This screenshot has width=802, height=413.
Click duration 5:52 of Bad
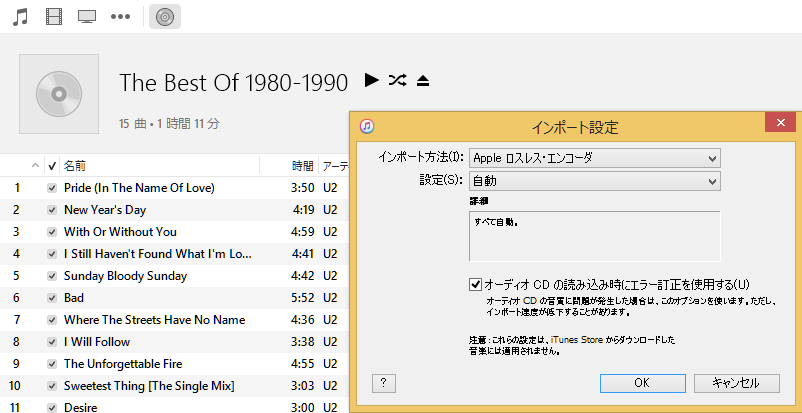[x=302, y=298]
